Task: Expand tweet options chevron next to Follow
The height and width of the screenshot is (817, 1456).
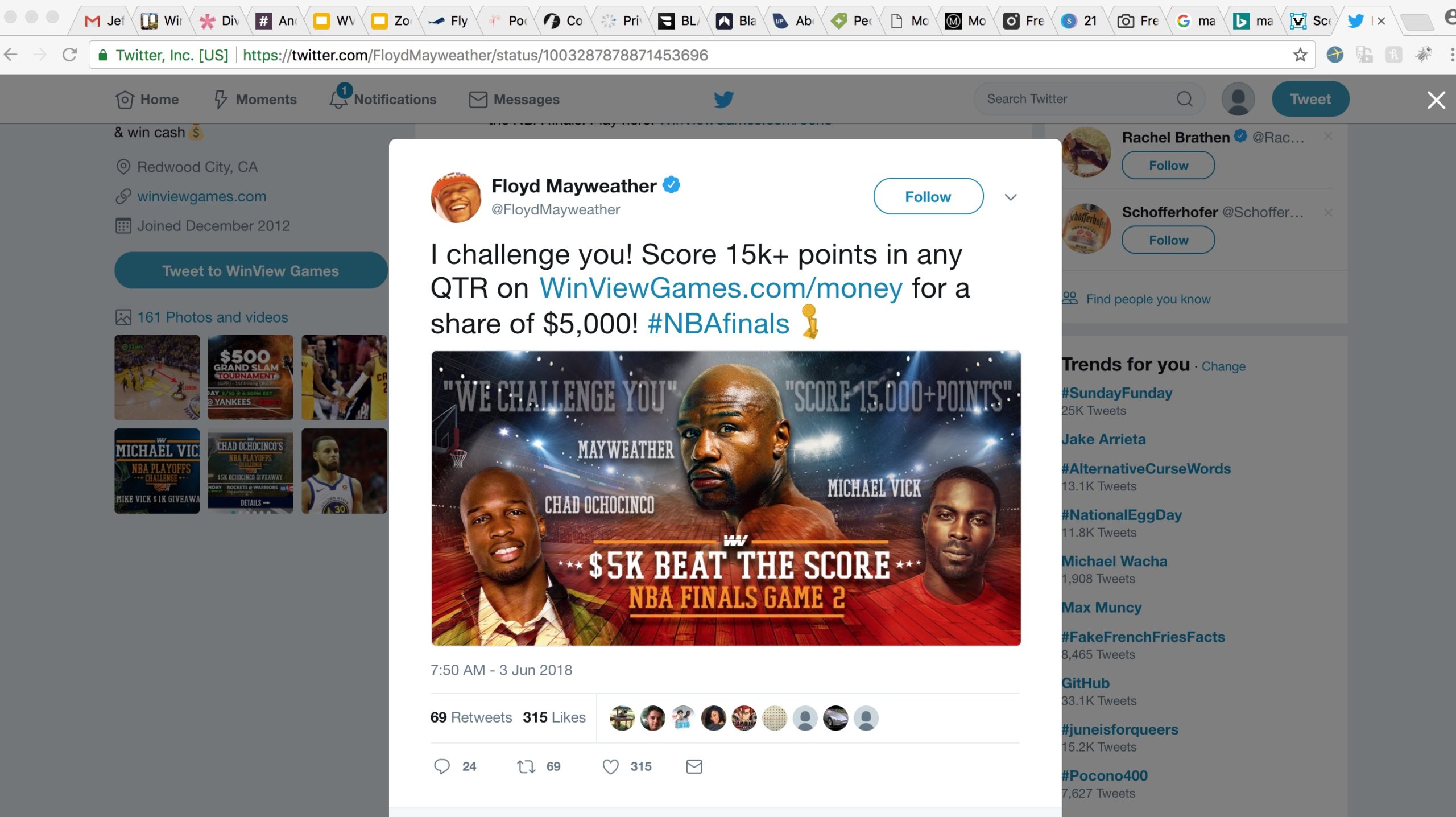Action: click(x=1011, y=197)
